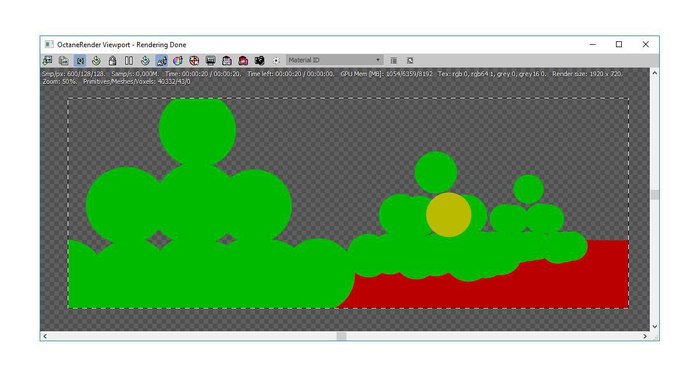700x375 pixels.
Task: Click the red clay render icon
Action: point(243,60)
